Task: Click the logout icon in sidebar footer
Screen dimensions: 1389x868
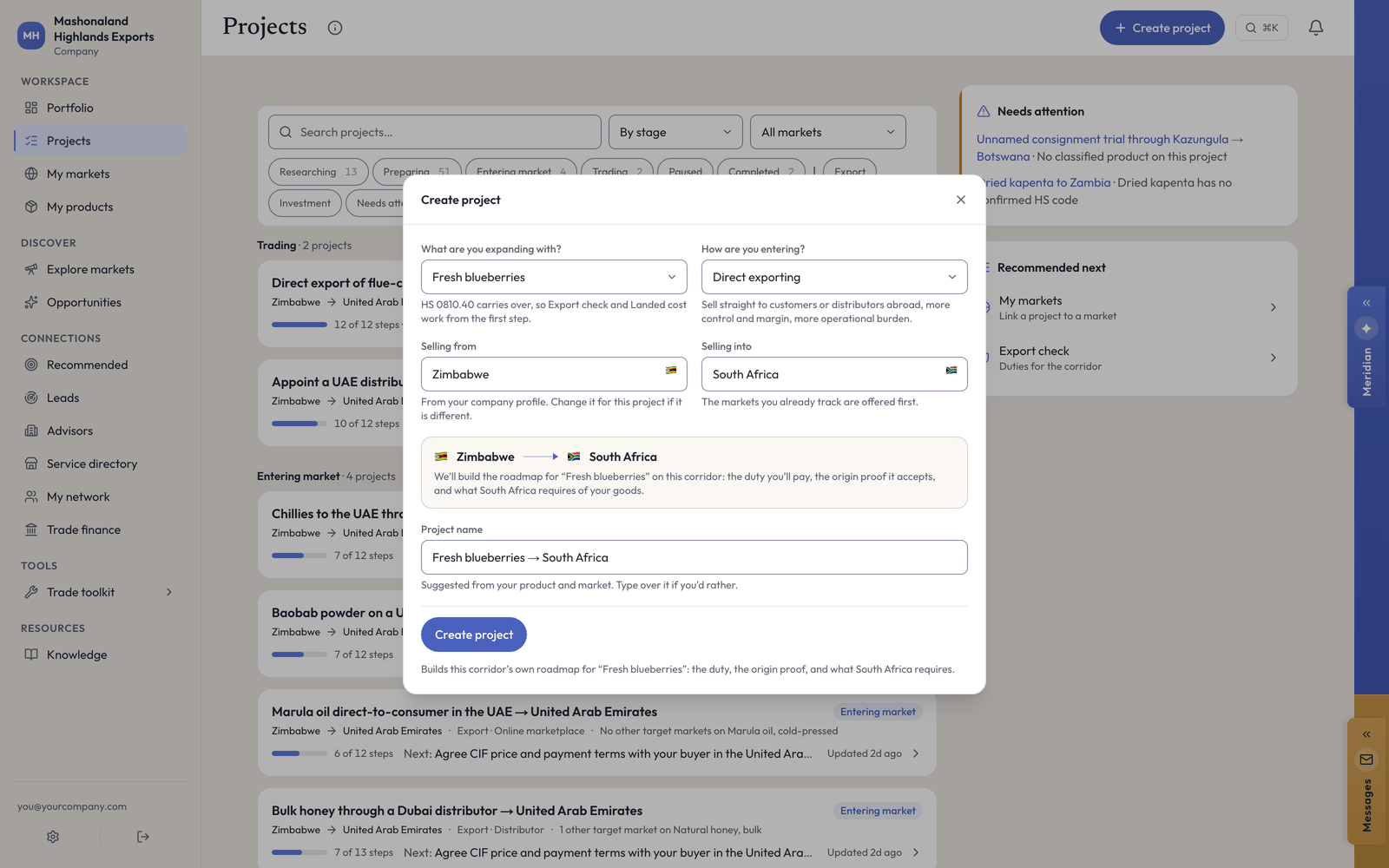Action: tap(143, 837)
